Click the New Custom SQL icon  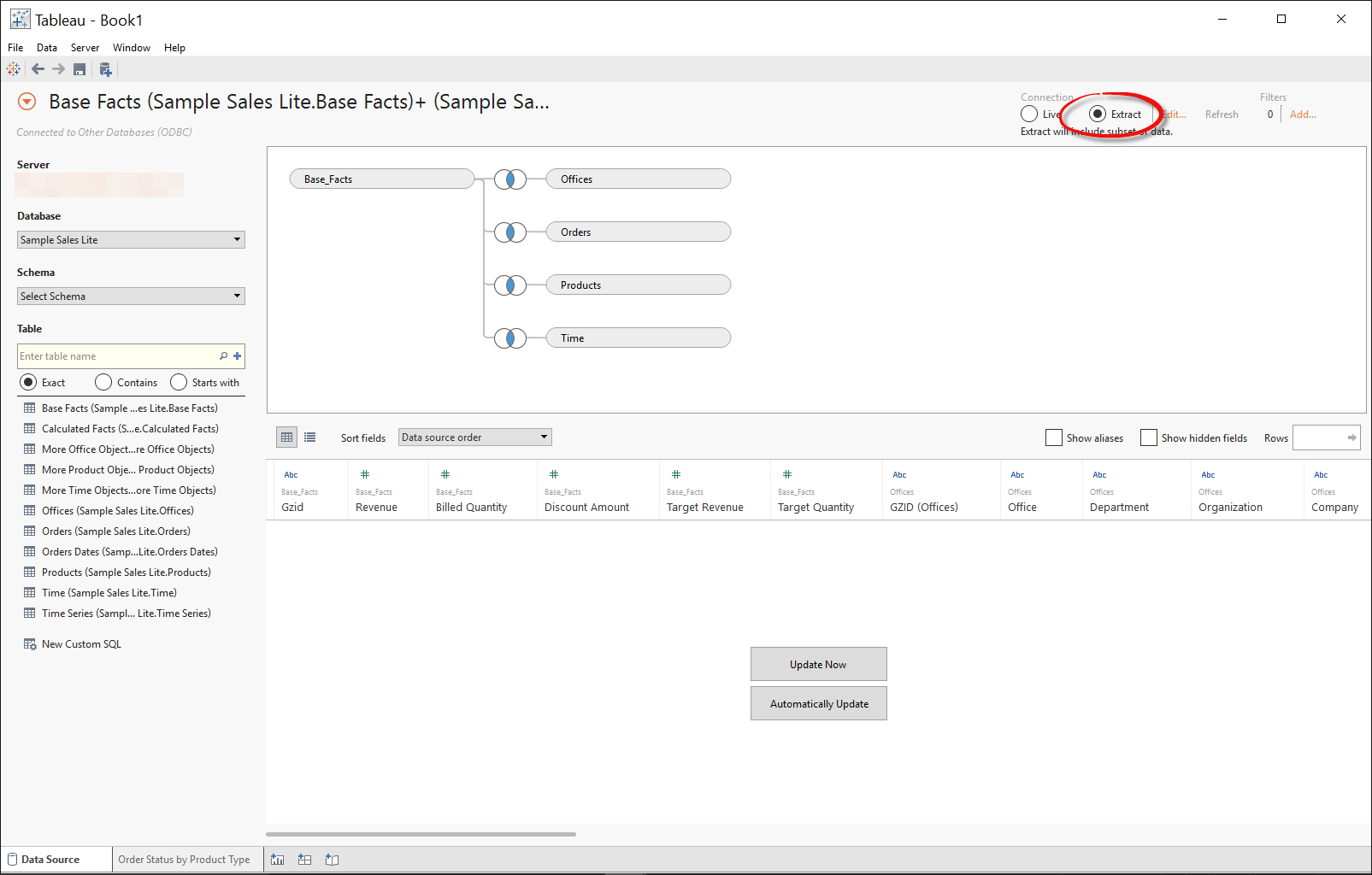(30, 644)
